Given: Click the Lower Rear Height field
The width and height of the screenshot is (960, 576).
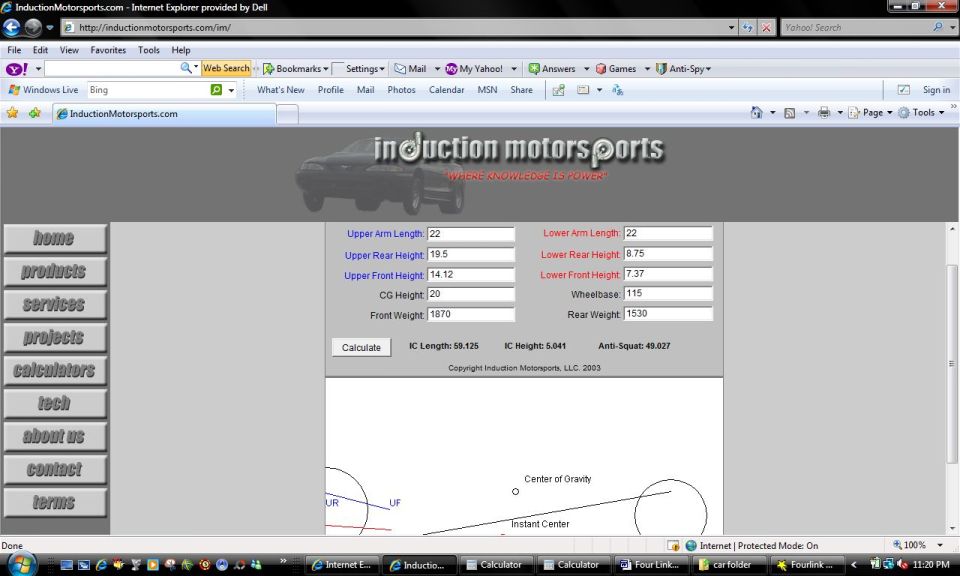Looking at the screenshot, I should click(668, 253).
